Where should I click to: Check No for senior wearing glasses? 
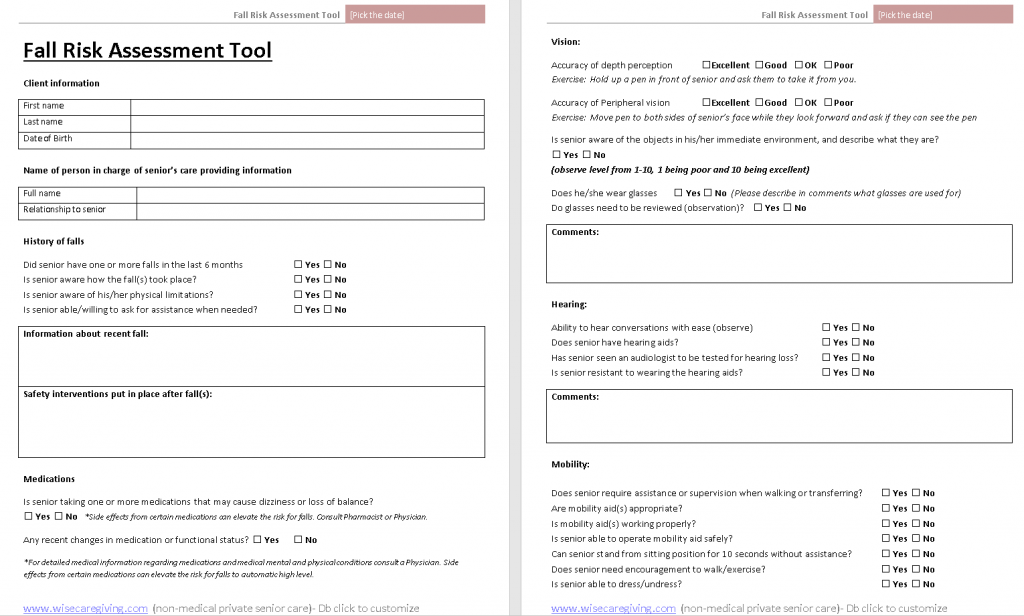(706, 193)
